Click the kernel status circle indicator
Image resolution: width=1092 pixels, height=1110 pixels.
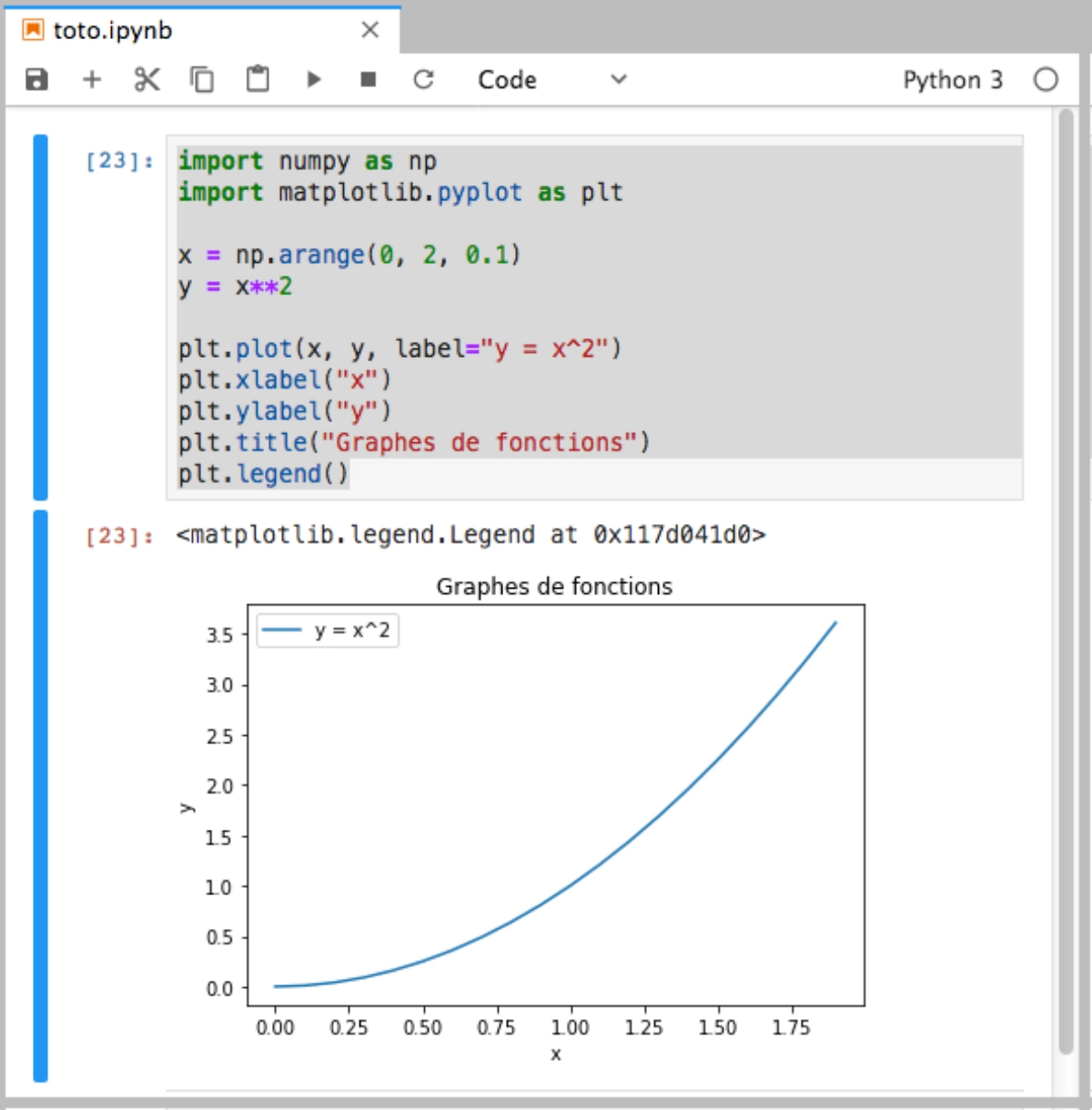1046,80
